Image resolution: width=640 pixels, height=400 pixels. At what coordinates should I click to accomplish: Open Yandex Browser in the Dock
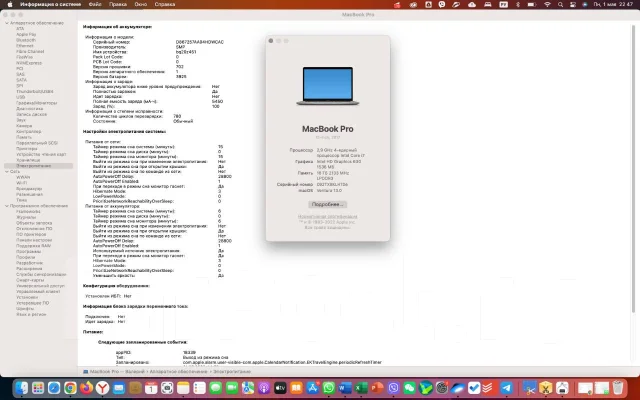[x=102, y=387]
